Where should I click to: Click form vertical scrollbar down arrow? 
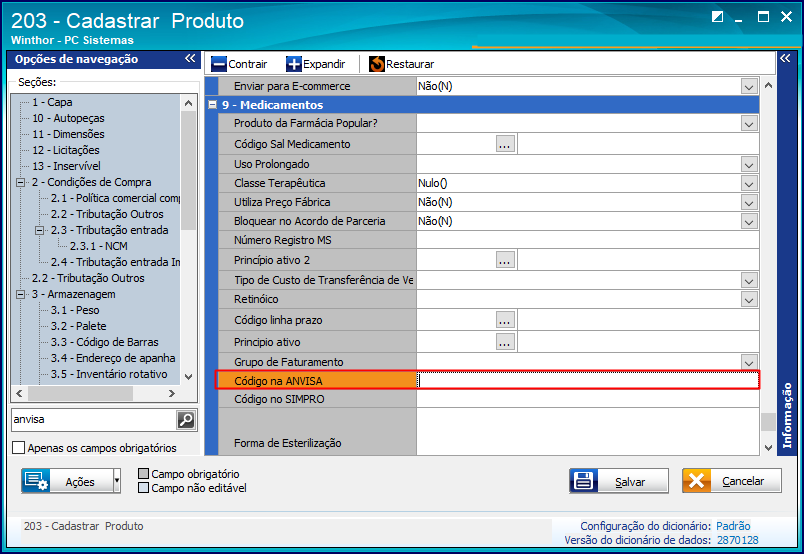click(x=768, y=447)
